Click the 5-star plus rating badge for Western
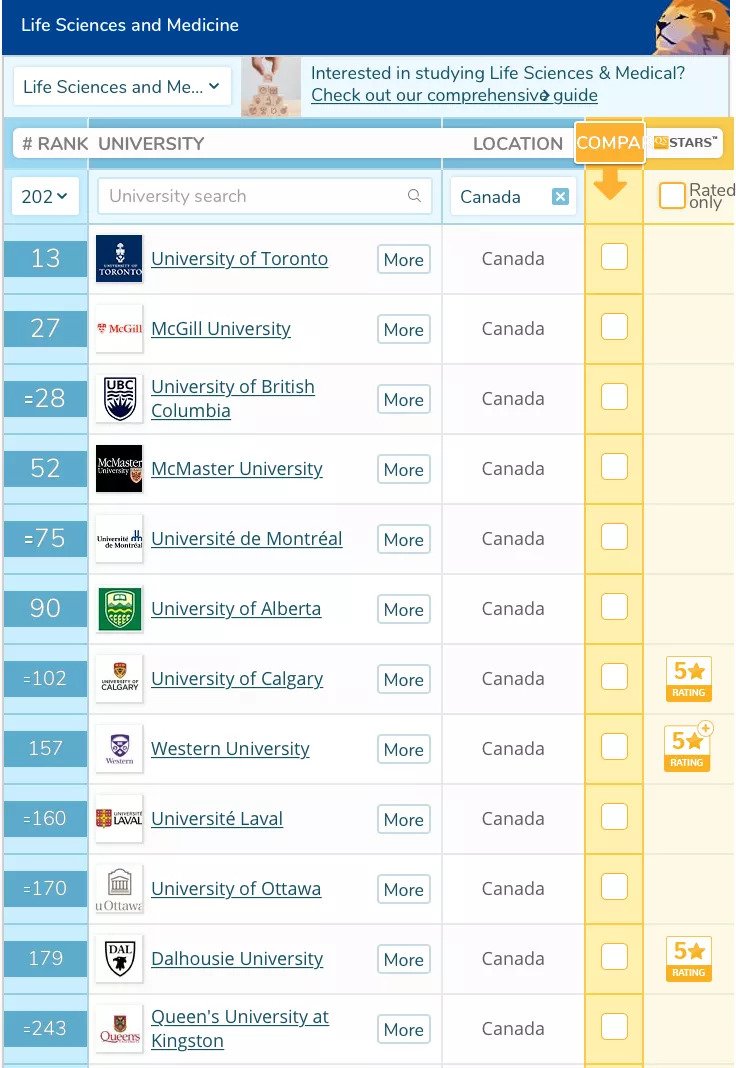 (688, 747)
